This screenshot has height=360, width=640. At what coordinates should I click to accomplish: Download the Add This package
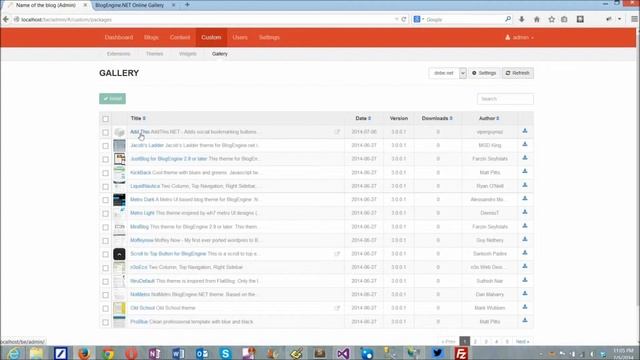coord(525,131)
